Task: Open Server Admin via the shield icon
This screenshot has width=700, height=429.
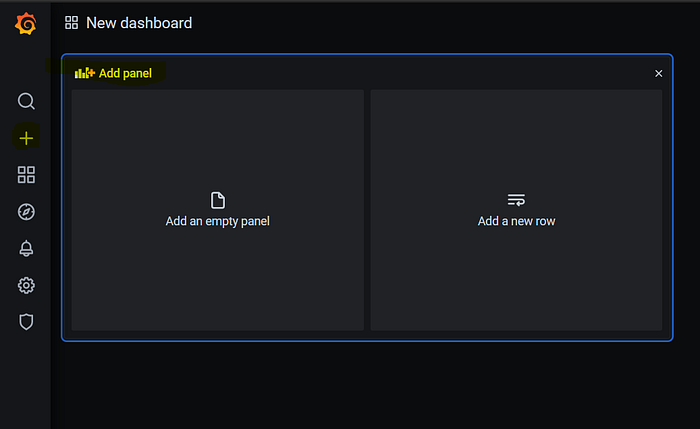Action: 26,322
